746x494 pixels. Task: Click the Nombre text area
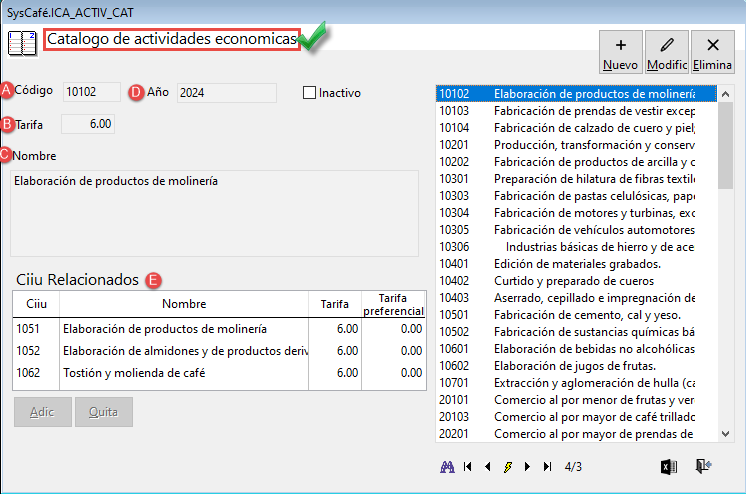click(x=214, y=213)
